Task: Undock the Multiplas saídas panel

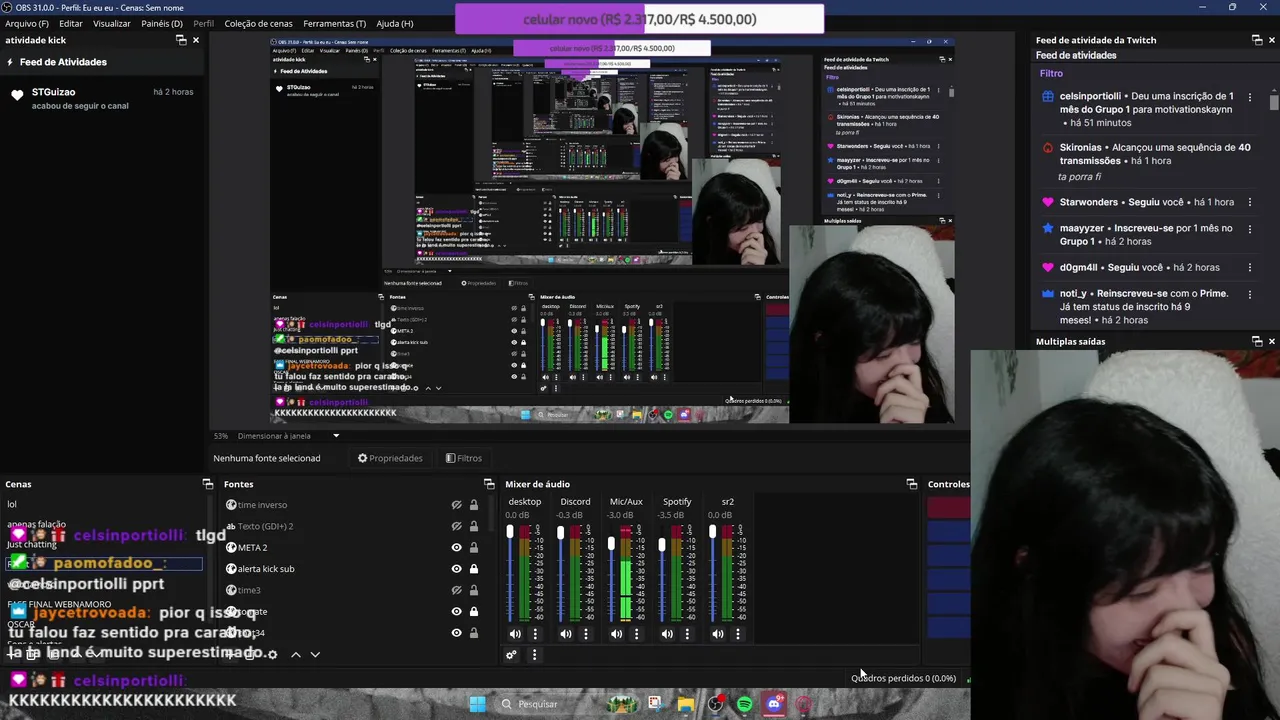Action: point(1257,341)
